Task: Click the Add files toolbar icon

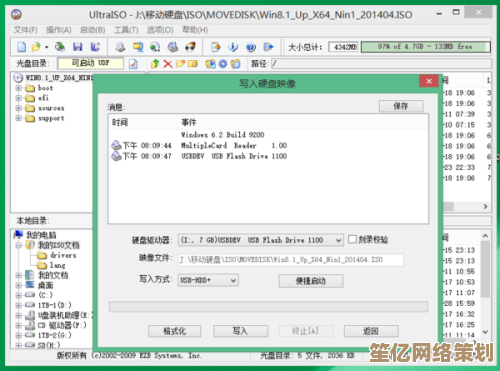Action: point(216,47)
